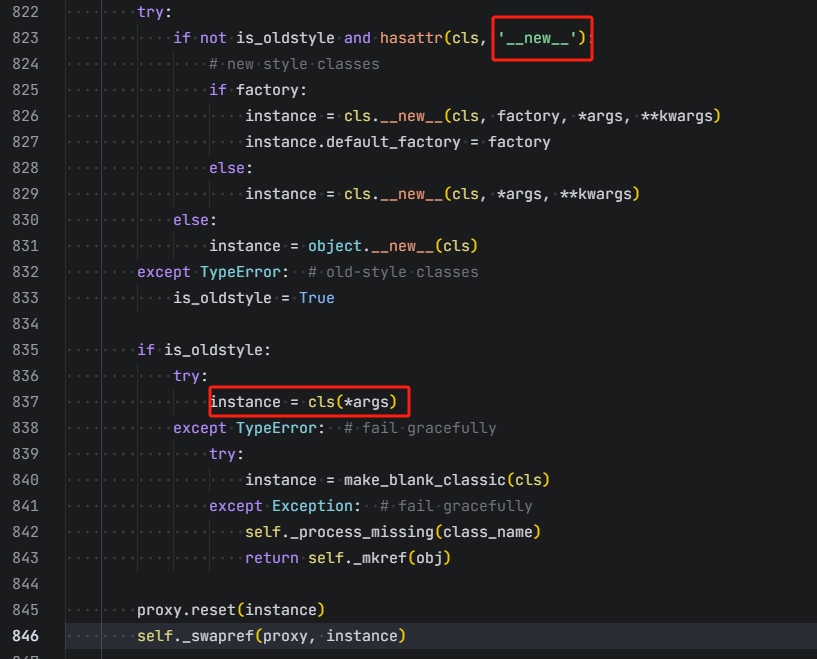Click the is_oldstyle = True assignment

254,298
